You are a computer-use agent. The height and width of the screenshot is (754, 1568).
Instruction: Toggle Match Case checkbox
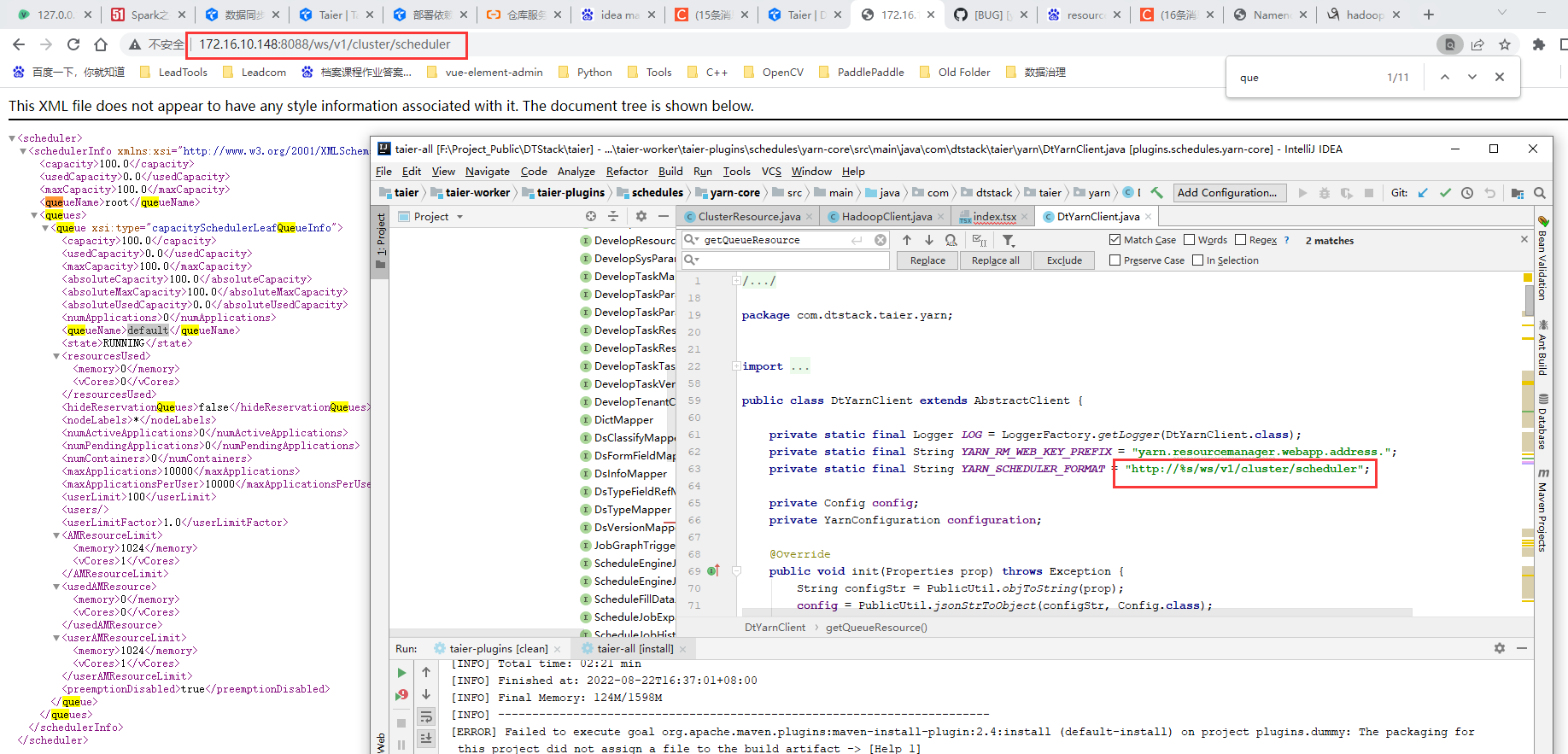[x=1115, y=240]
